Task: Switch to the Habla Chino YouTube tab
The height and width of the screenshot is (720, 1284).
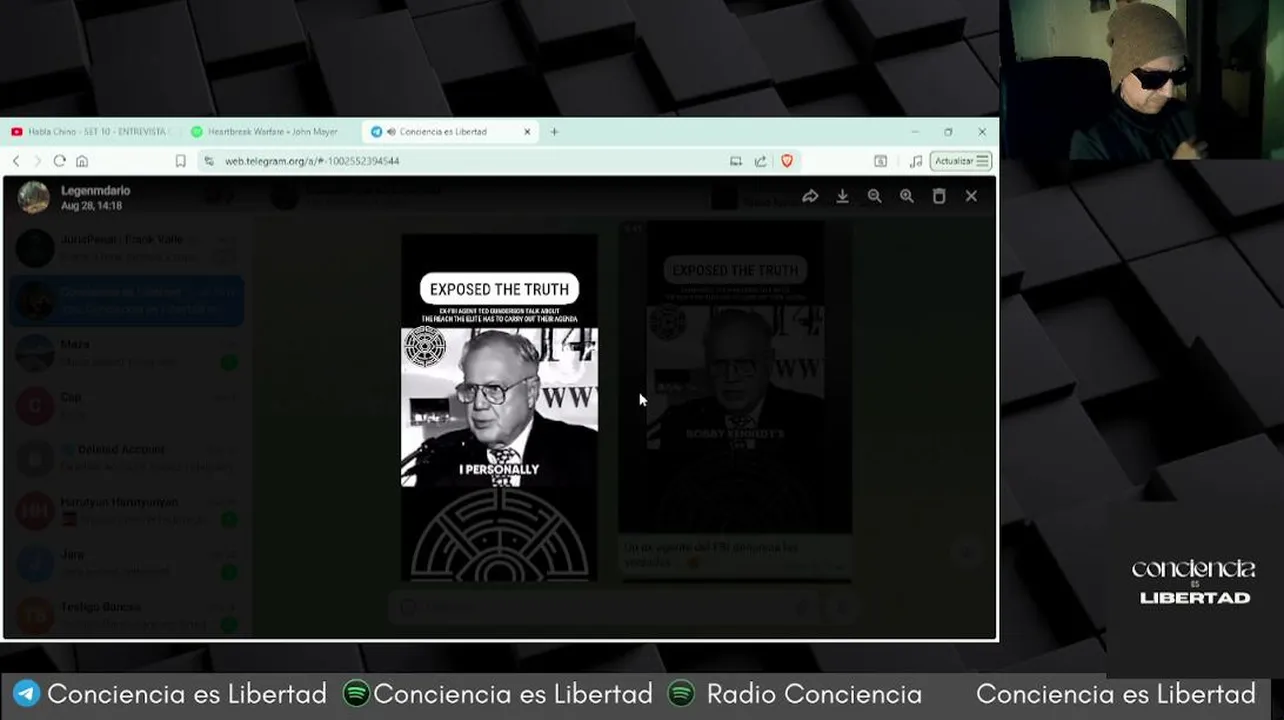Action: tap(91, 132)
